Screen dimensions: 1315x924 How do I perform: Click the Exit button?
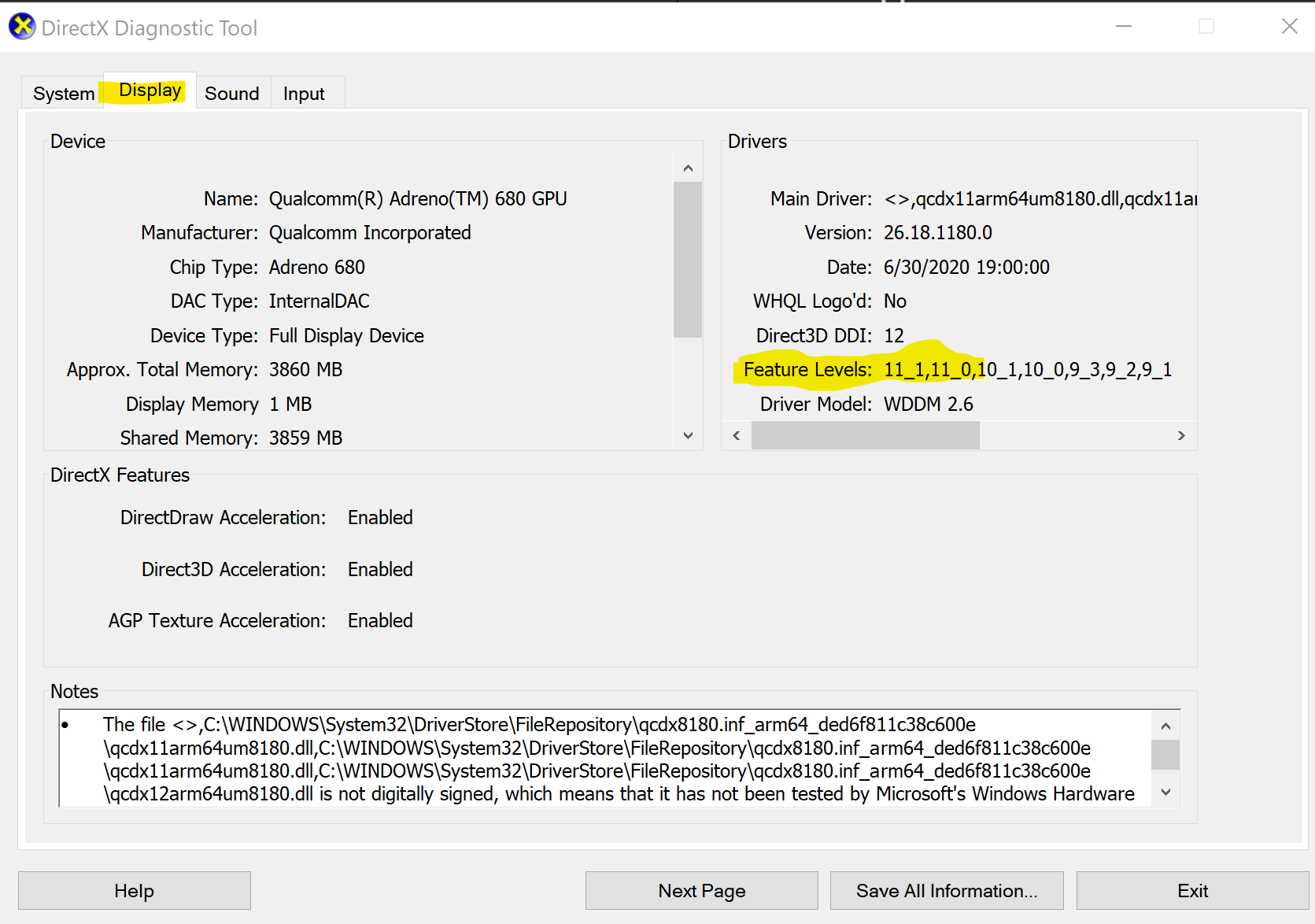1192,891
